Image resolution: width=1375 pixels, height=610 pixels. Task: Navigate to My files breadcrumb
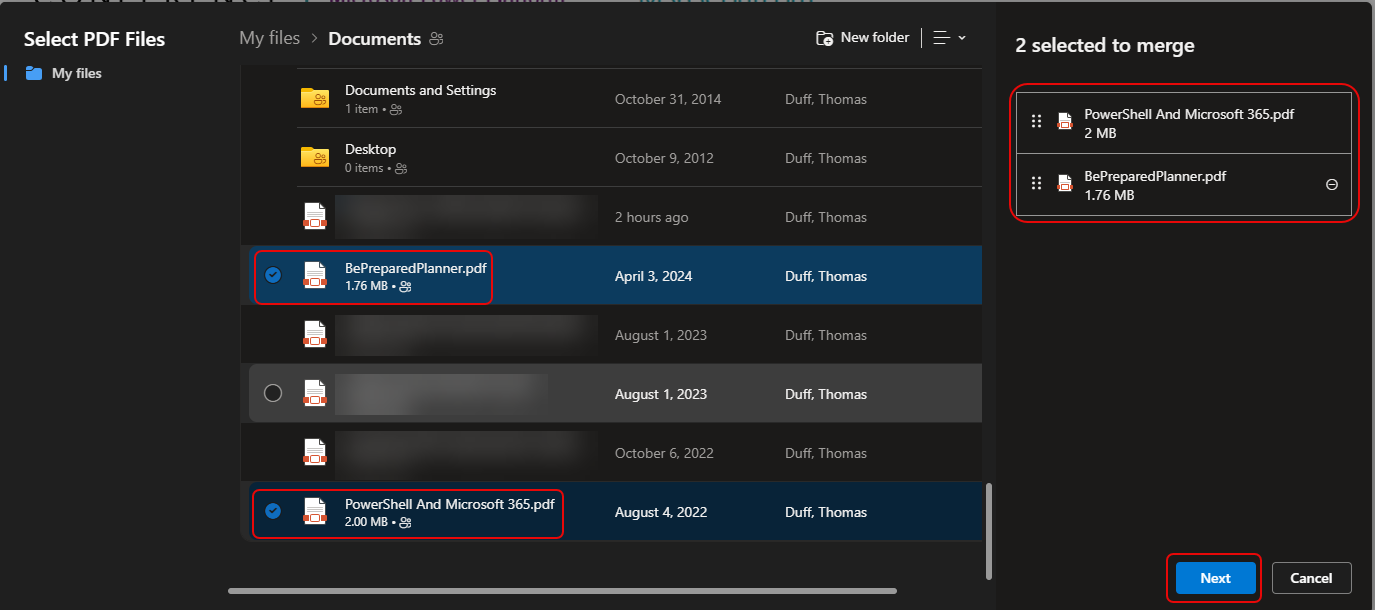[x=269, y=38]
